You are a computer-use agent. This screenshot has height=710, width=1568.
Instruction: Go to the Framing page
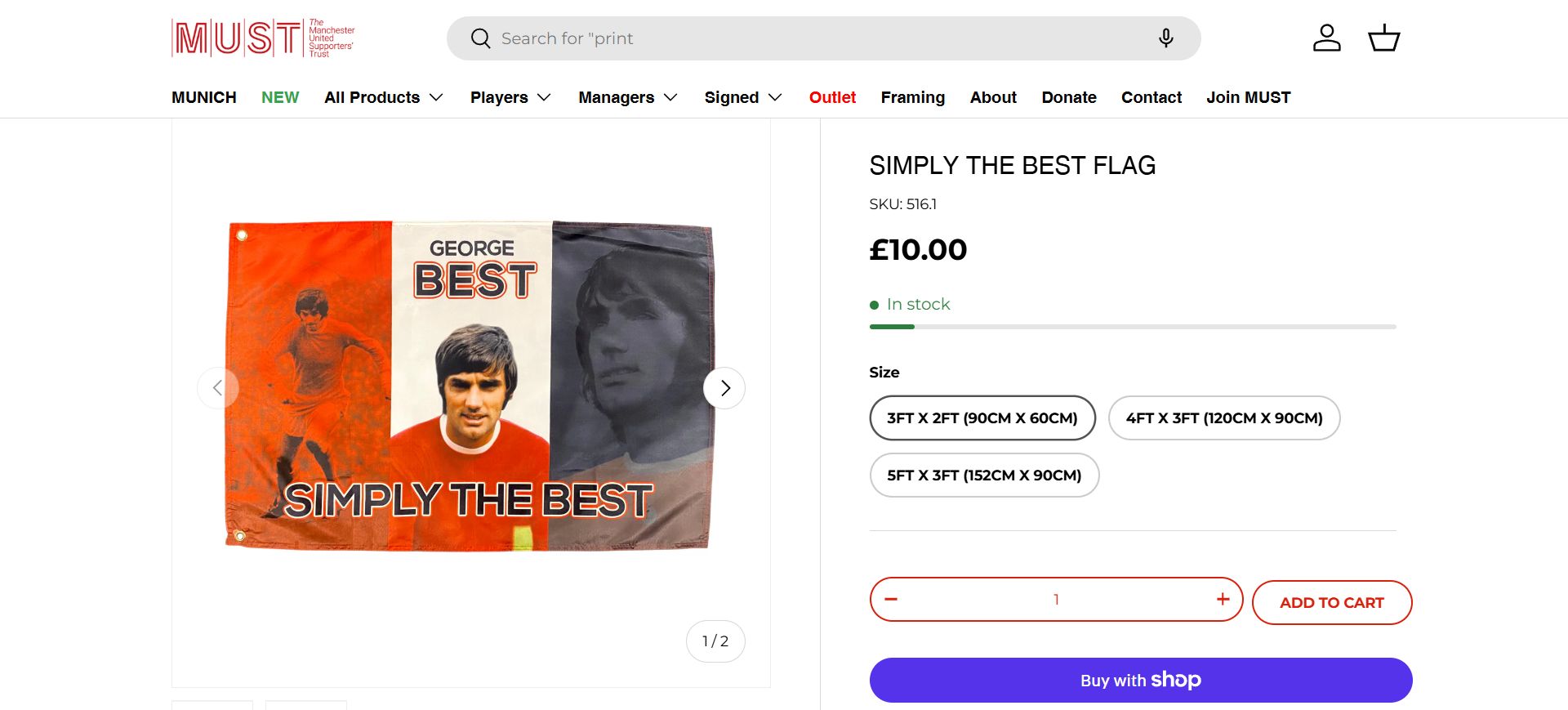[912, 97]
